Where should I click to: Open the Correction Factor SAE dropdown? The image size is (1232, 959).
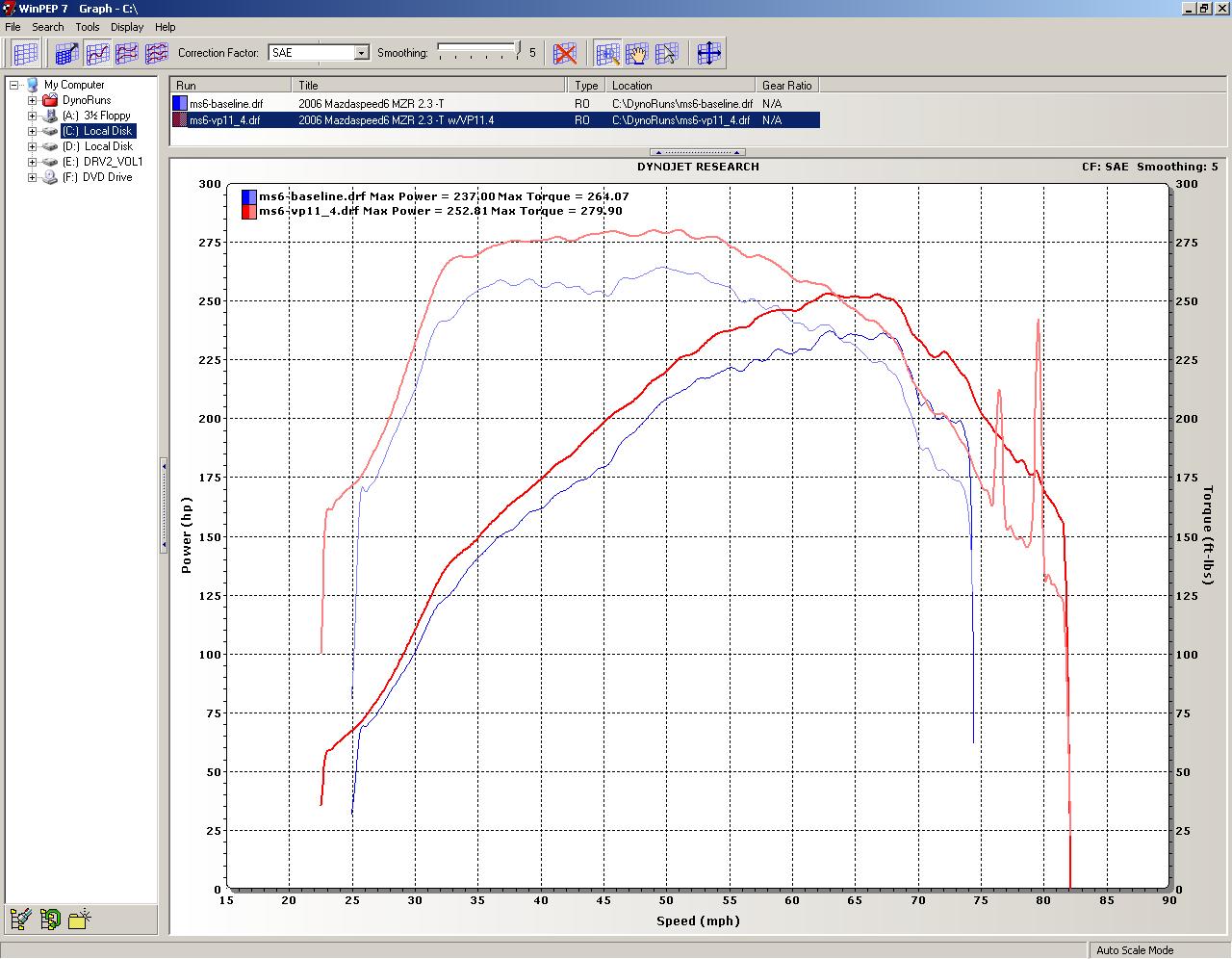point(362,53)
